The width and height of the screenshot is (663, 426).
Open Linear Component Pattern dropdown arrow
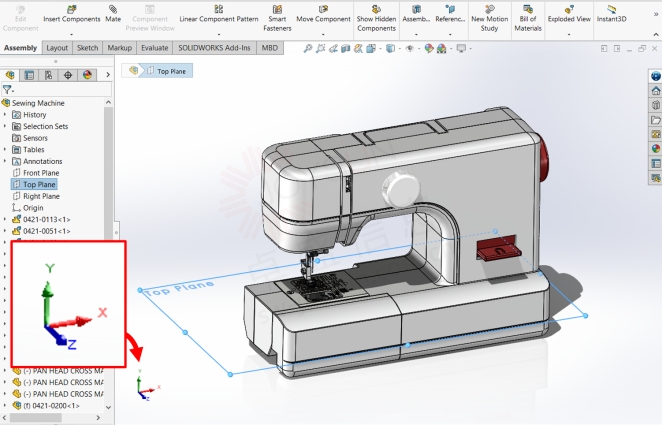coord(219,34)
